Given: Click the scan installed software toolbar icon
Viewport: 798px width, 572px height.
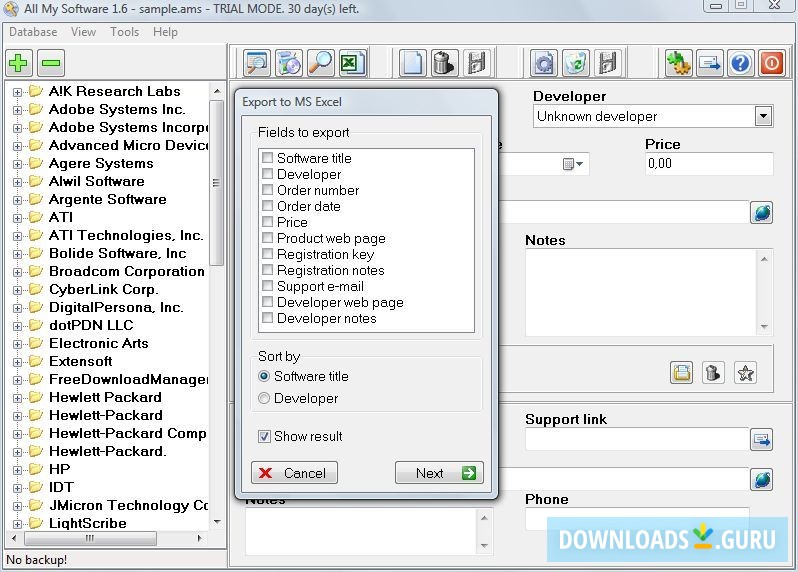Looking at the screenshot, I should 257,63.
